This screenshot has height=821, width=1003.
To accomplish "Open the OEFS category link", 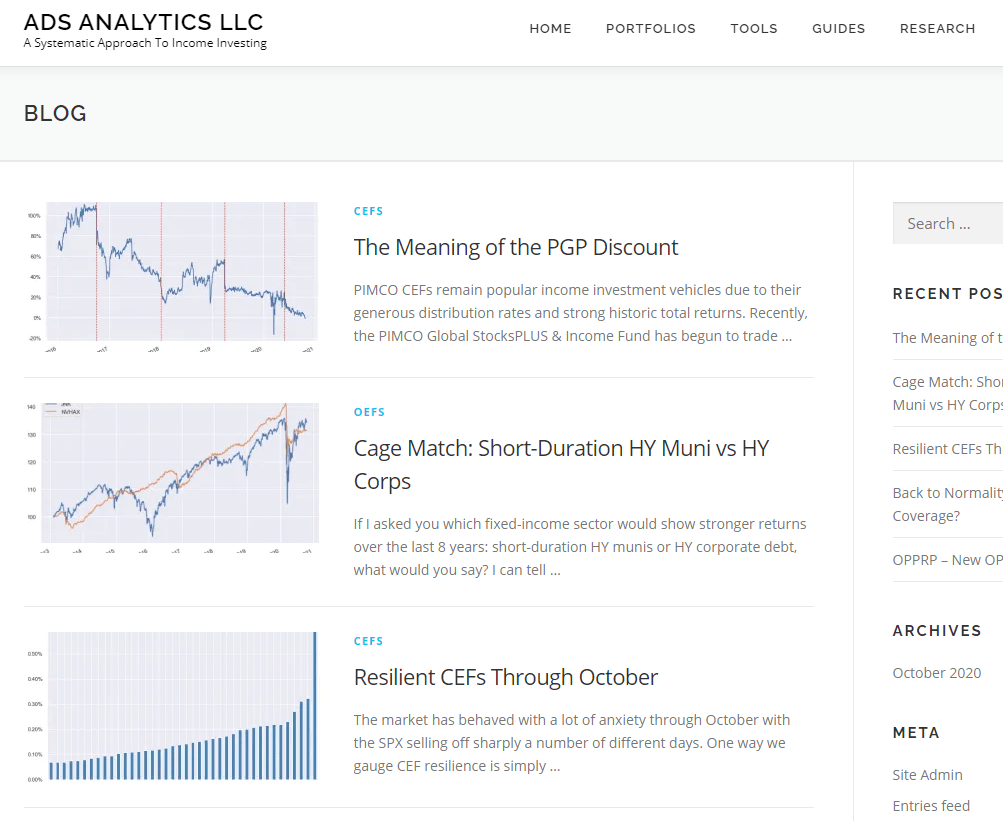I will [x=369, y=413].
